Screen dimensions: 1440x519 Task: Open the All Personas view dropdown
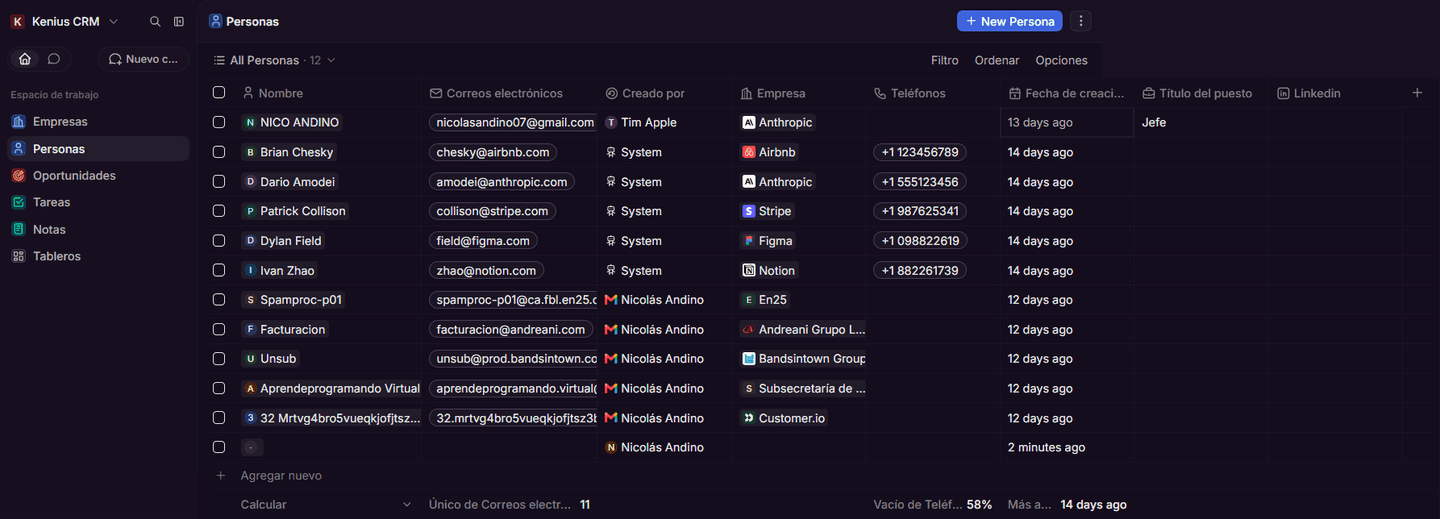274,60
